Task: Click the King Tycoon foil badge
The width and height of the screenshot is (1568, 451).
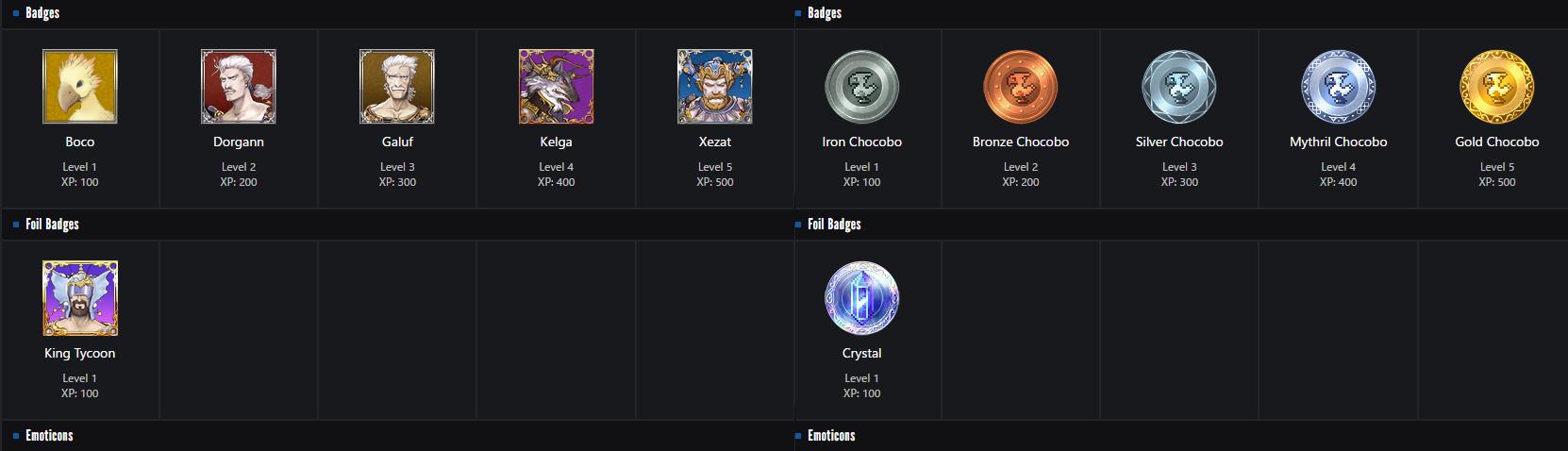Action: point(80,298)
